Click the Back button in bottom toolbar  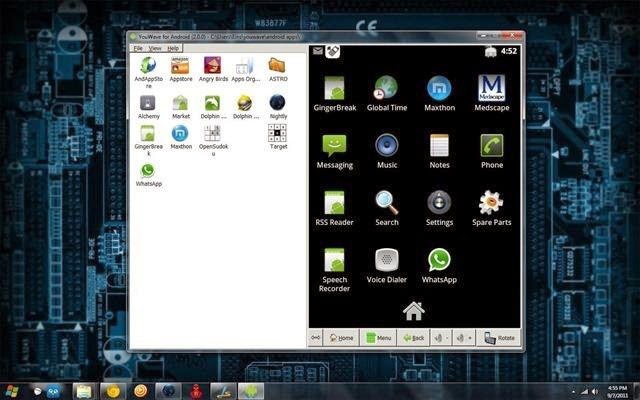coord(413,338)
